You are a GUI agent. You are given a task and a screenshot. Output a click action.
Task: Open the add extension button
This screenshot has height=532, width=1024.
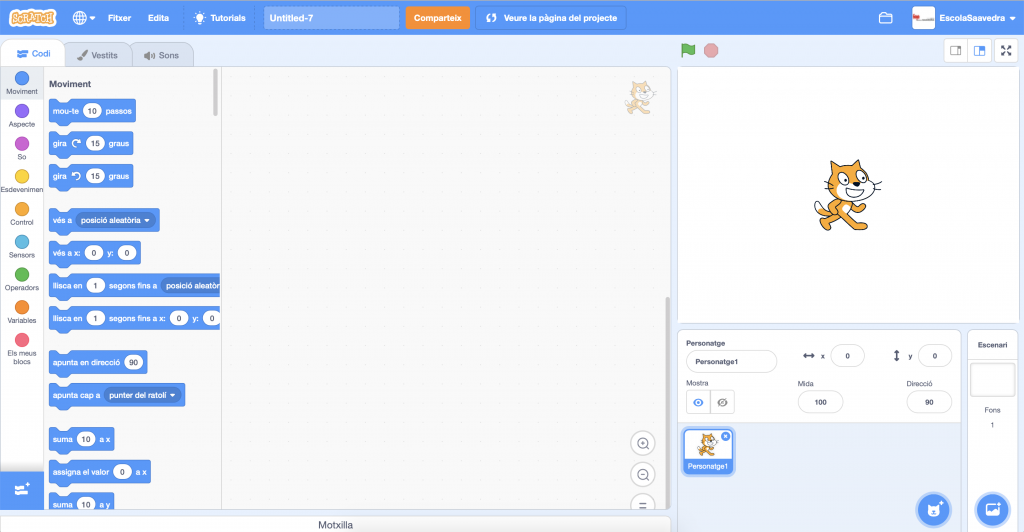click(21, 489)
